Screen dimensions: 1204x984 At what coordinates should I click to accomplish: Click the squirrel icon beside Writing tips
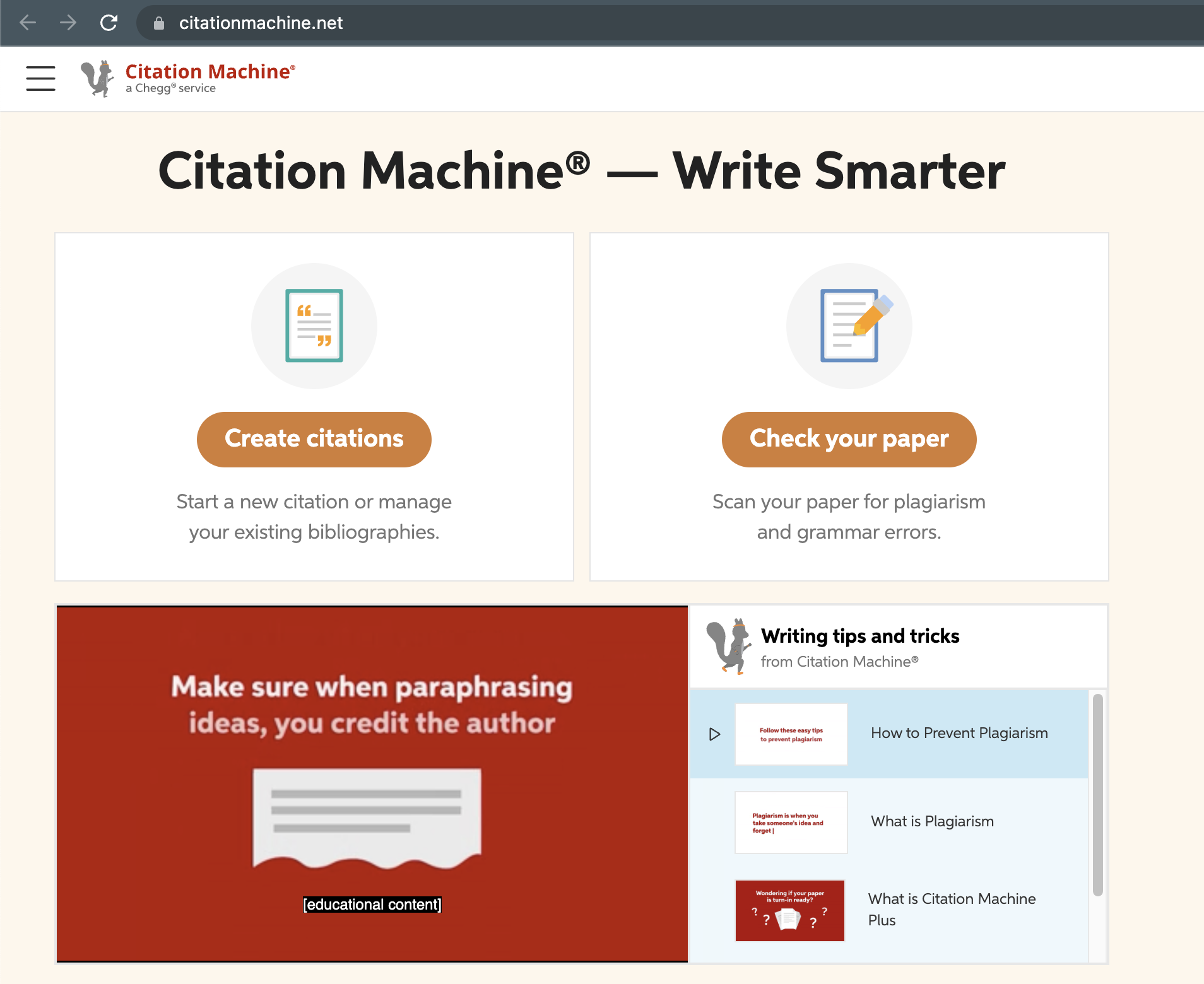(729, 646)
